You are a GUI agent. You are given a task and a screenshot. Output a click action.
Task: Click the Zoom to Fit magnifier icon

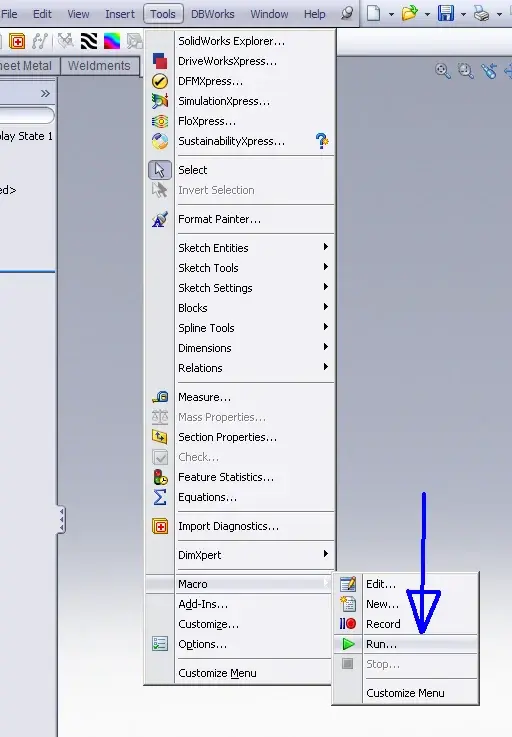442,71
